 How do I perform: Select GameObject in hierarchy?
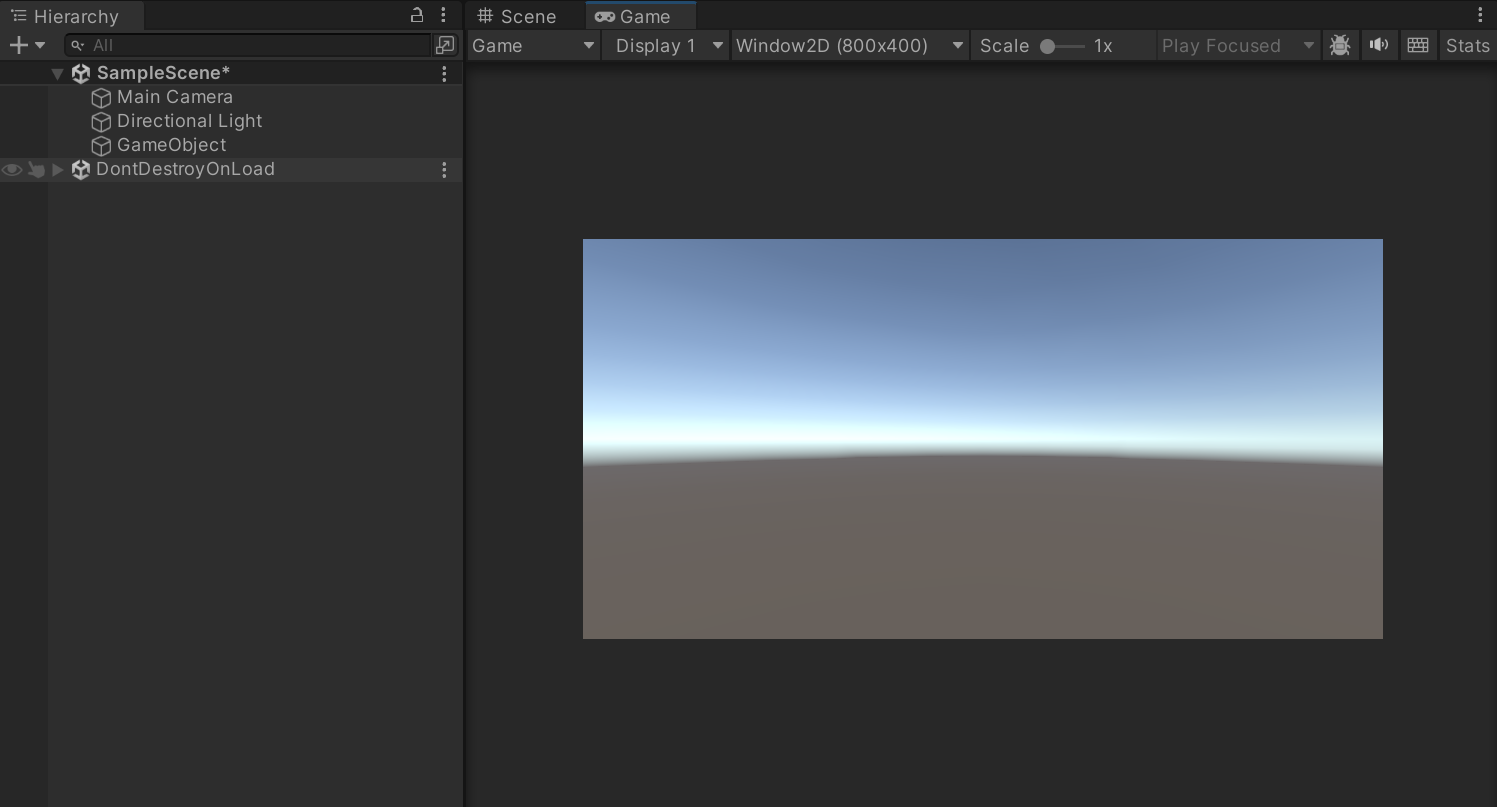[171, 145]
